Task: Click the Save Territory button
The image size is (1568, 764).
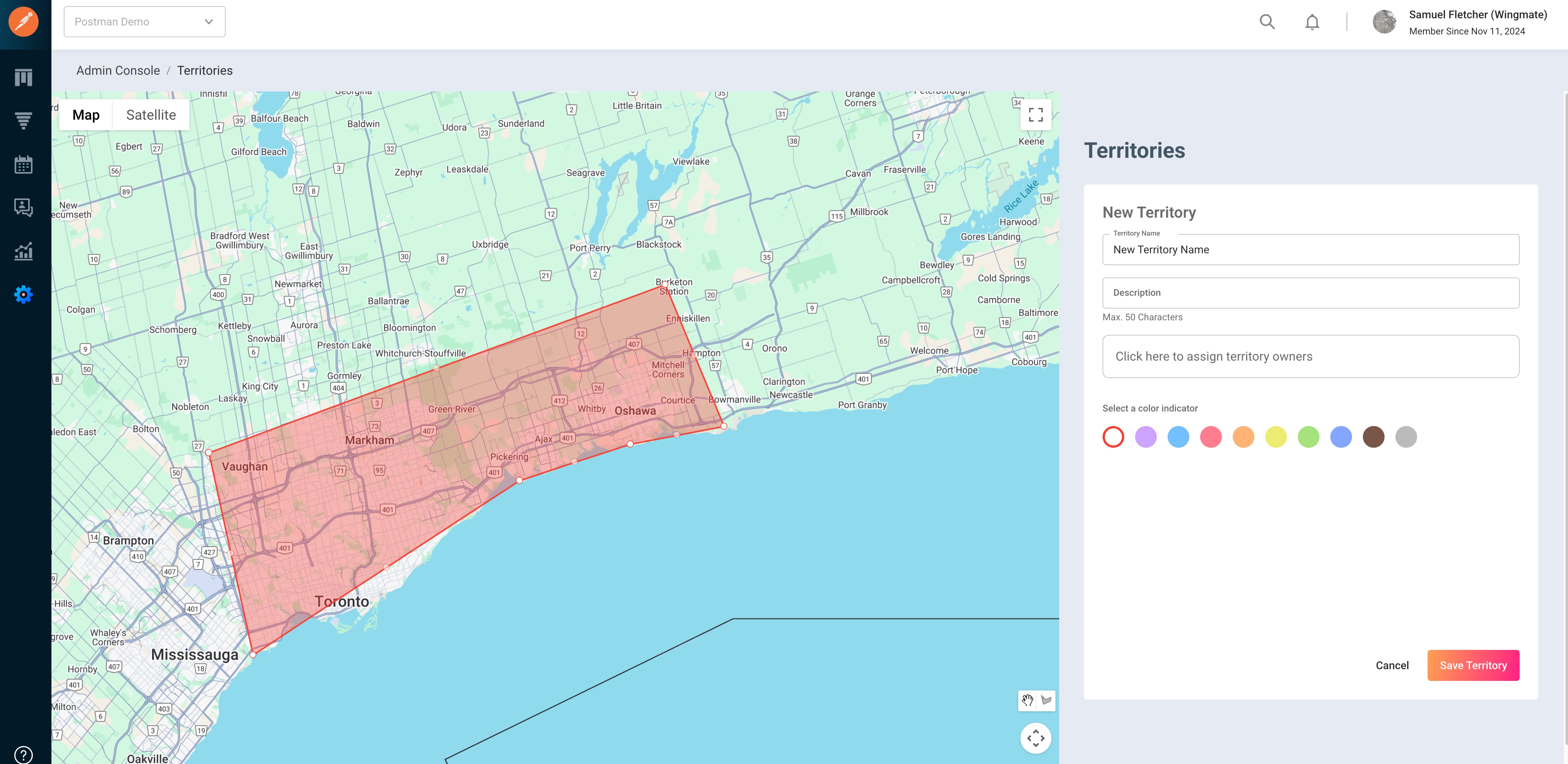Action: point(1473,665)
